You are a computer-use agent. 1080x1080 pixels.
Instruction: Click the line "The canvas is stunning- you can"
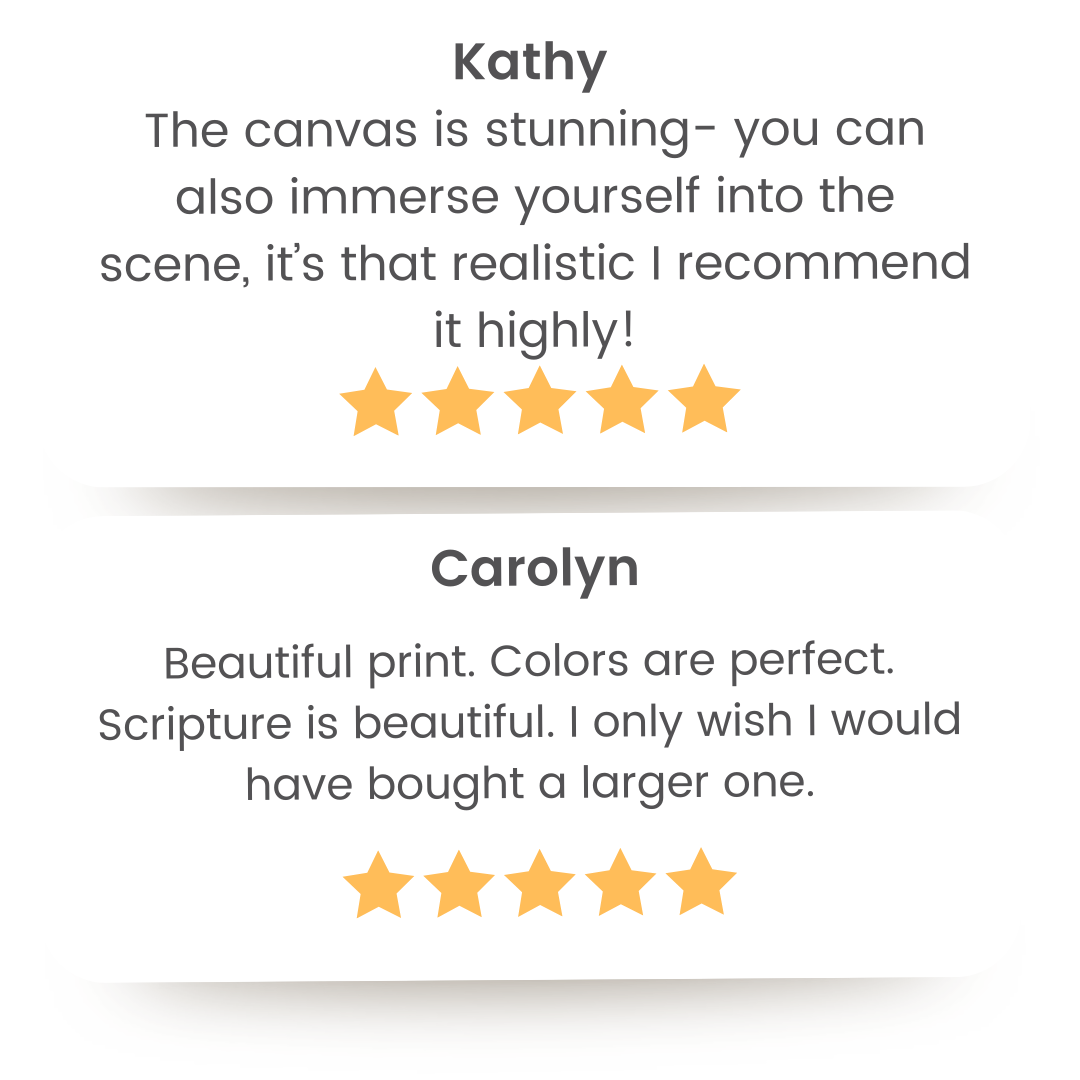(x=535, y=131)
